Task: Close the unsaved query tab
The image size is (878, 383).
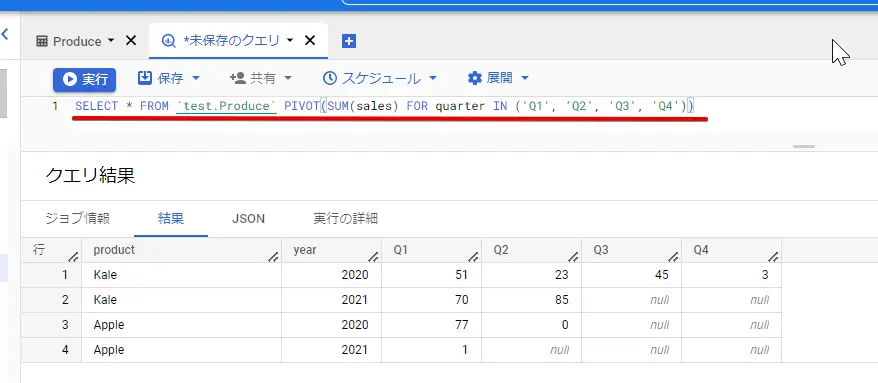Action: 310,40
